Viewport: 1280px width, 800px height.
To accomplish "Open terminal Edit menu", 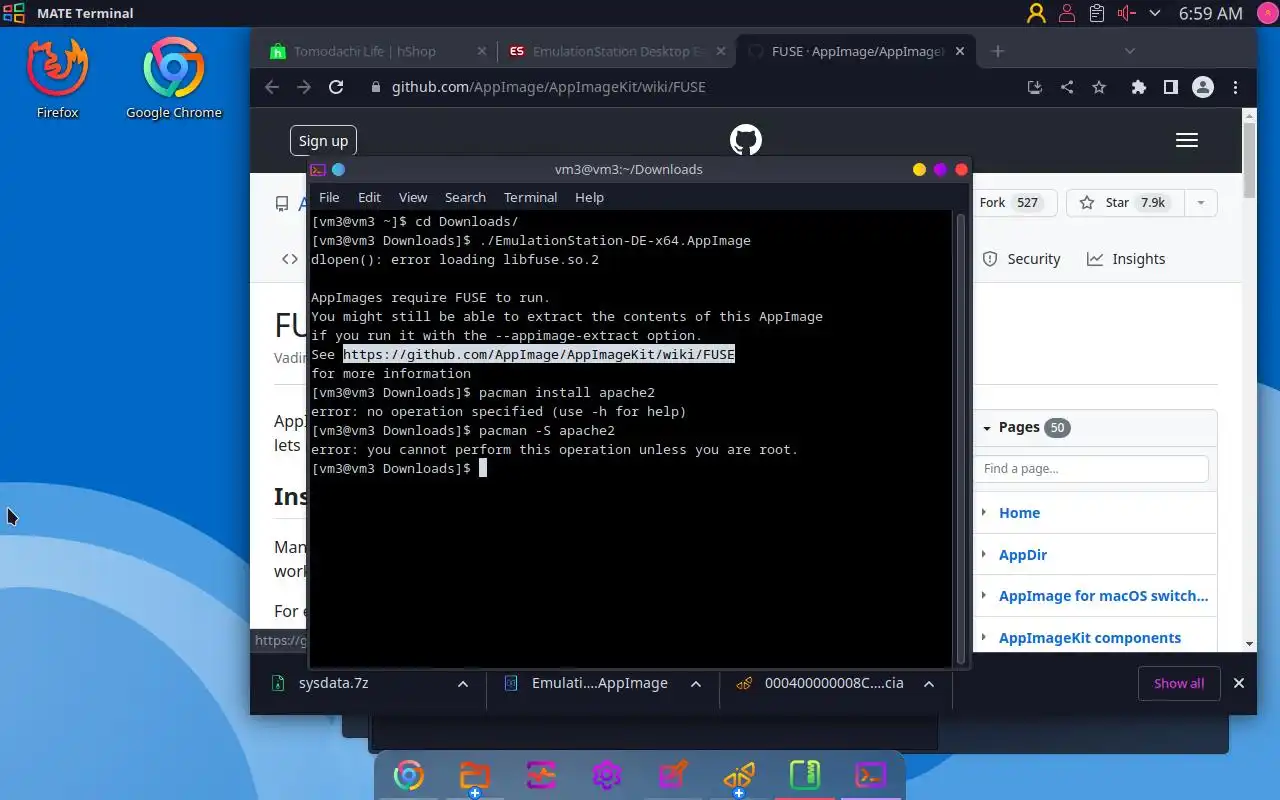I will [x=370, y=197].
